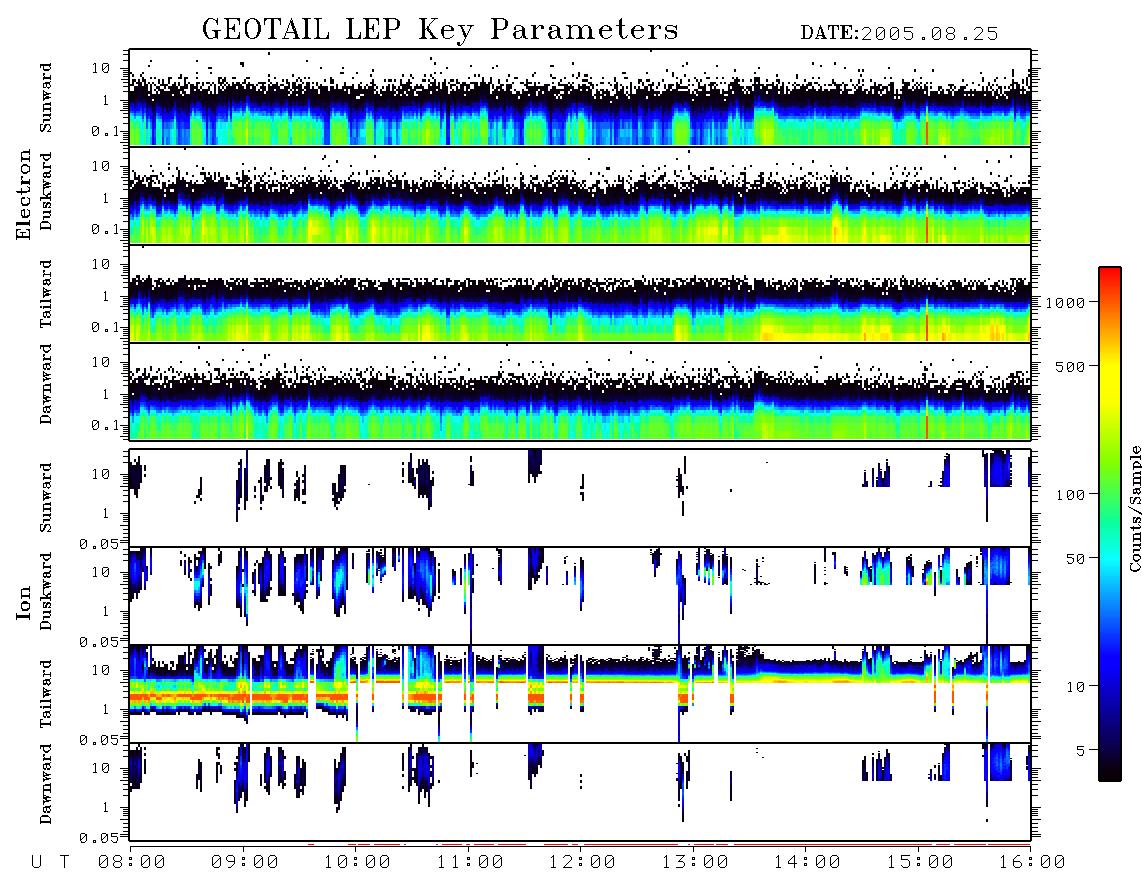Click the Electron Sunward spectrogram panel
The width and height of the screenshot is (1142, 880).
[580, 98]
